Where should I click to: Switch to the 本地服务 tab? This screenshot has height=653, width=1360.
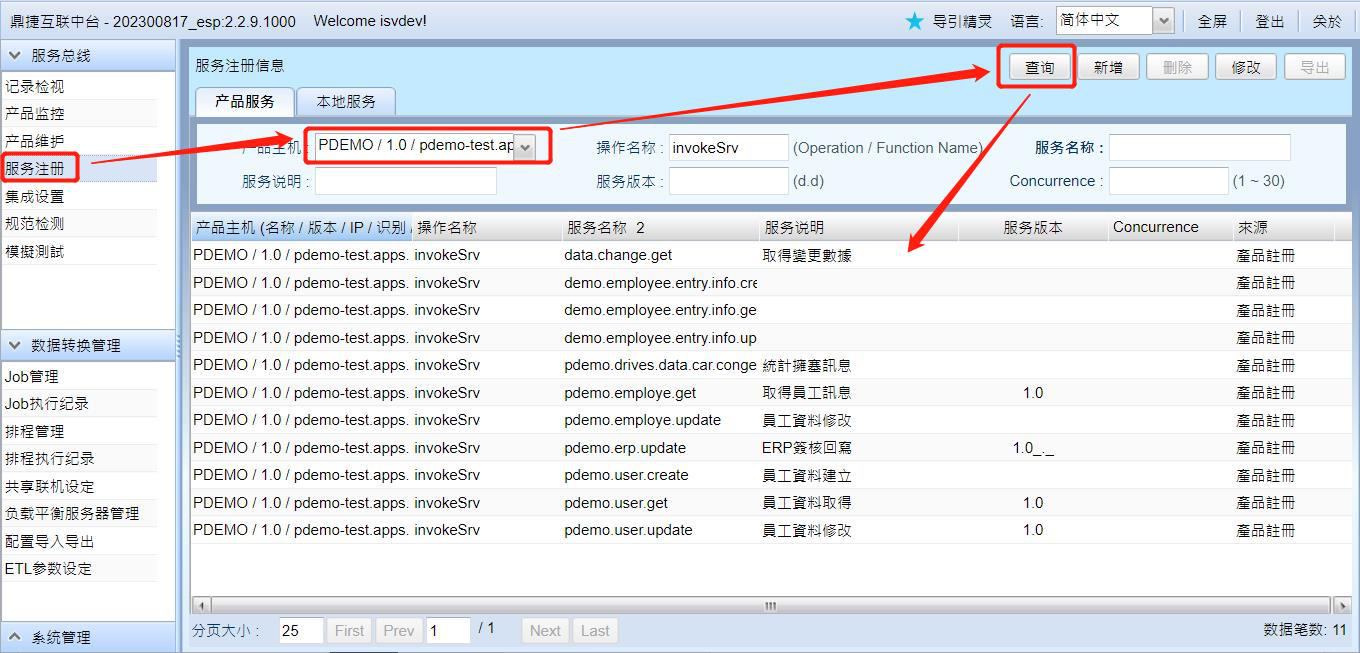tap(346, 102)
